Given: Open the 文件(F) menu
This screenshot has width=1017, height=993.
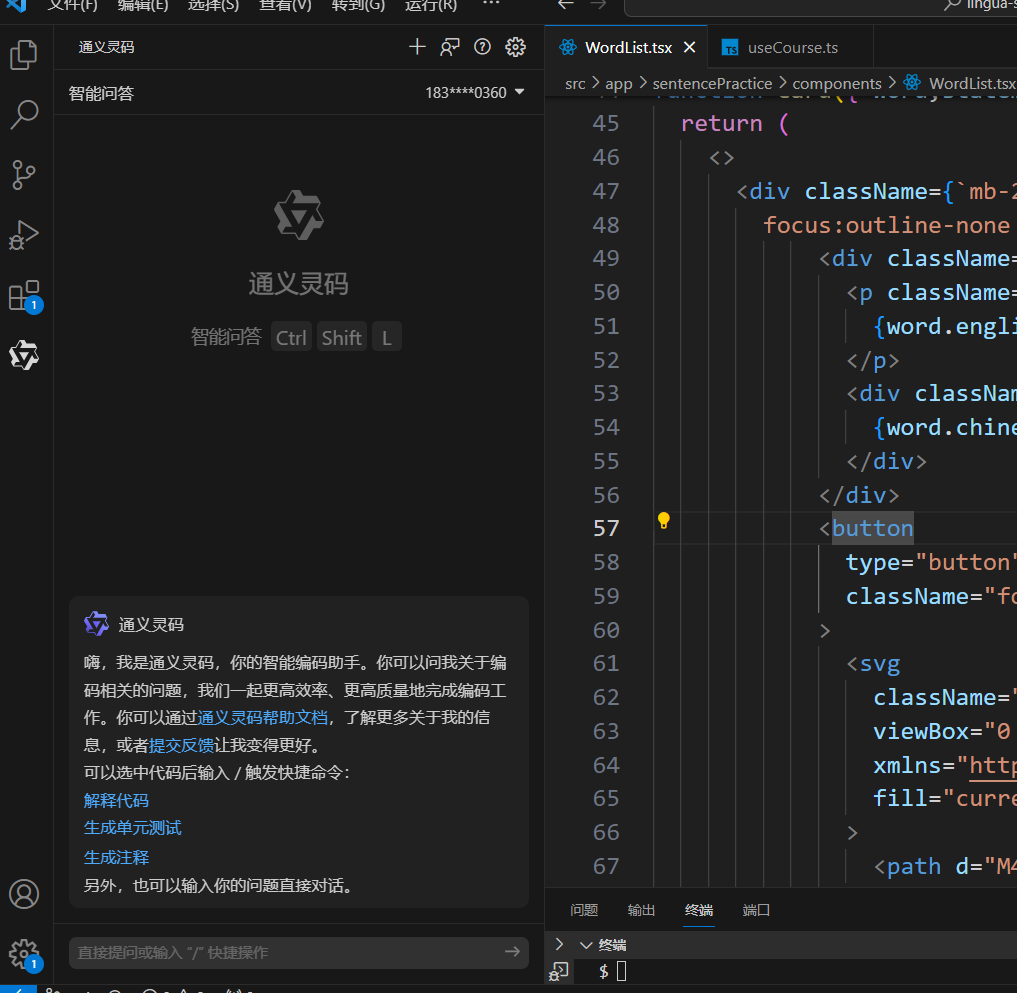Looking at the screenshot, I should click(73, 5).
